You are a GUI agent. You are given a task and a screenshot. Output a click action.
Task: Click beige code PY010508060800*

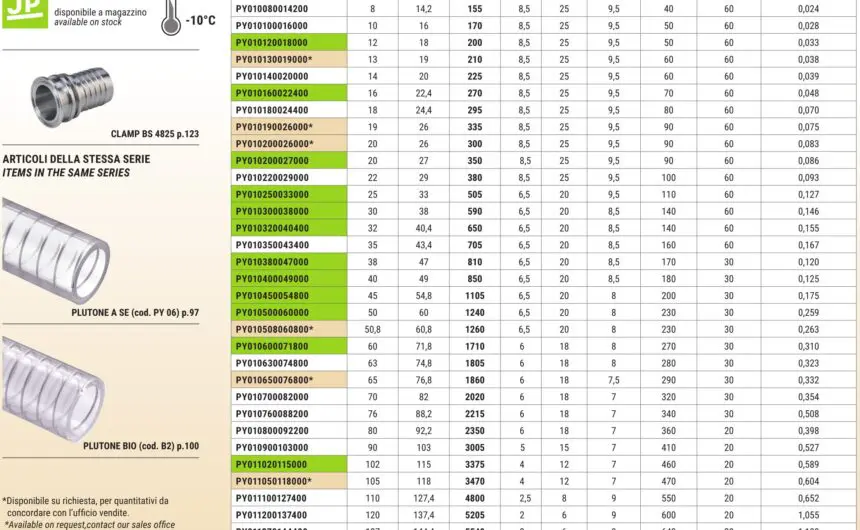[x=274, y=328]
